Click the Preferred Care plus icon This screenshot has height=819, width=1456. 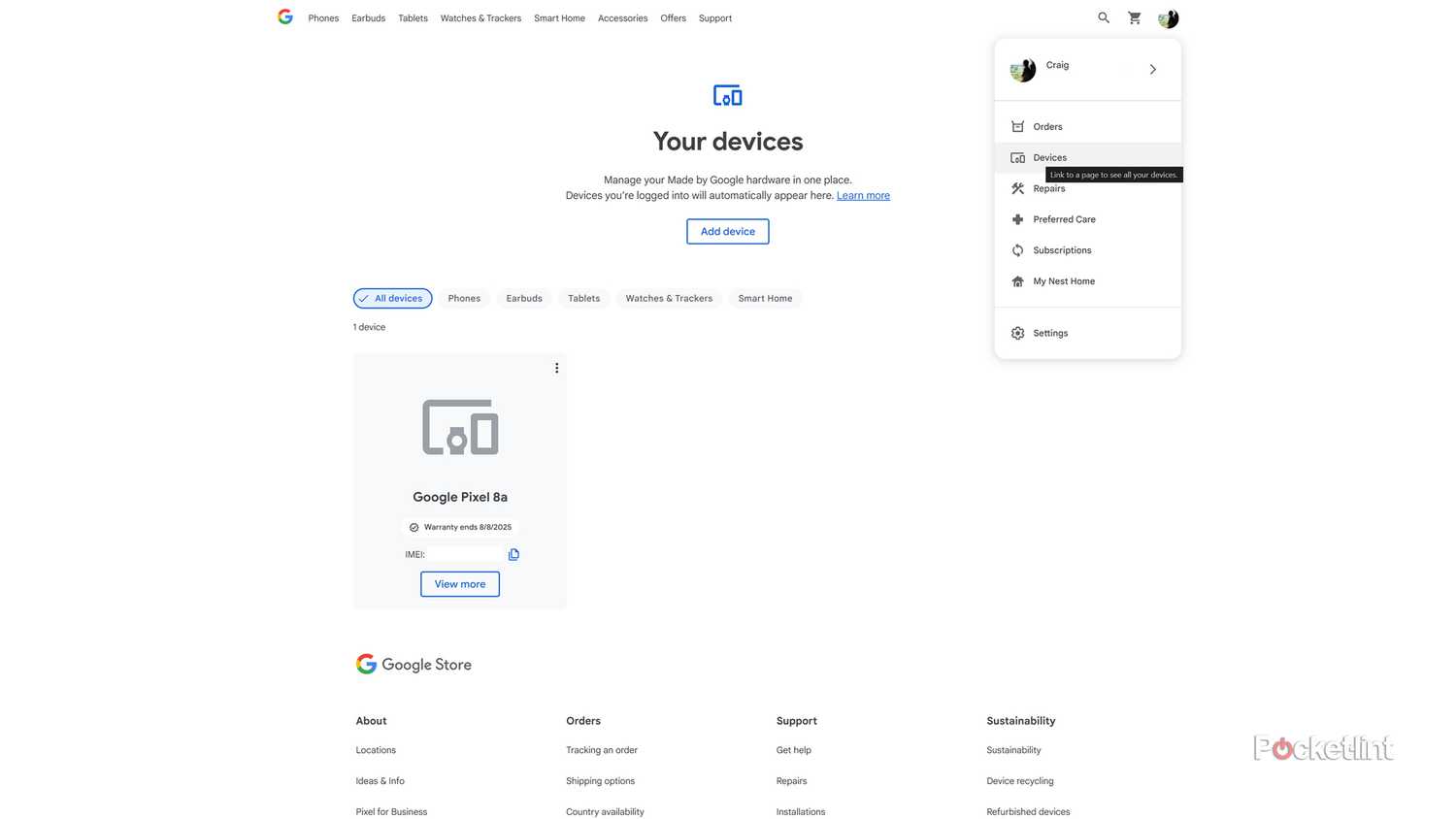coord(1017,219)
